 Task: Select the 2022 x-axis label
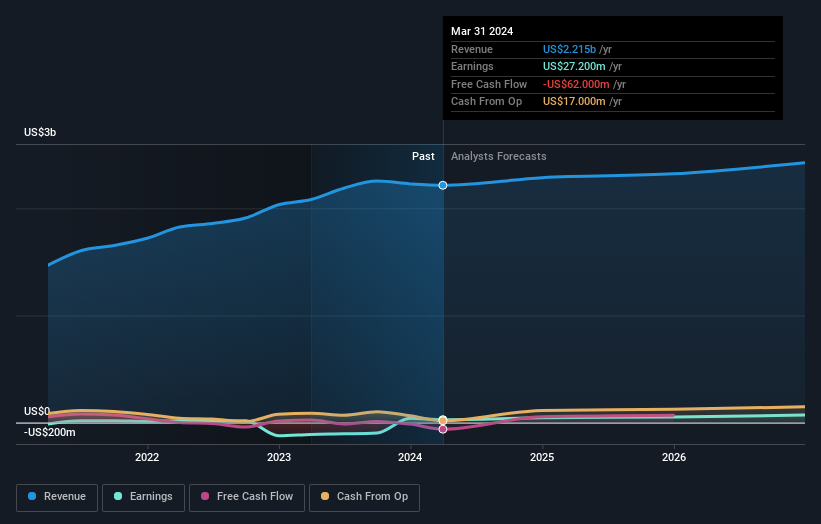(147, 458)
